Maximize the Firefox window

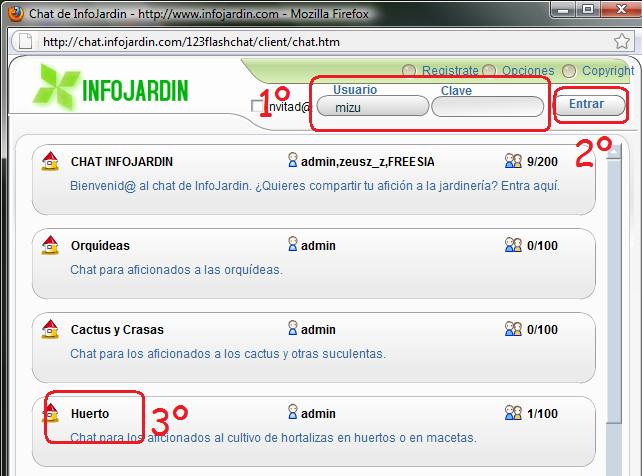(x=588, y=9)
